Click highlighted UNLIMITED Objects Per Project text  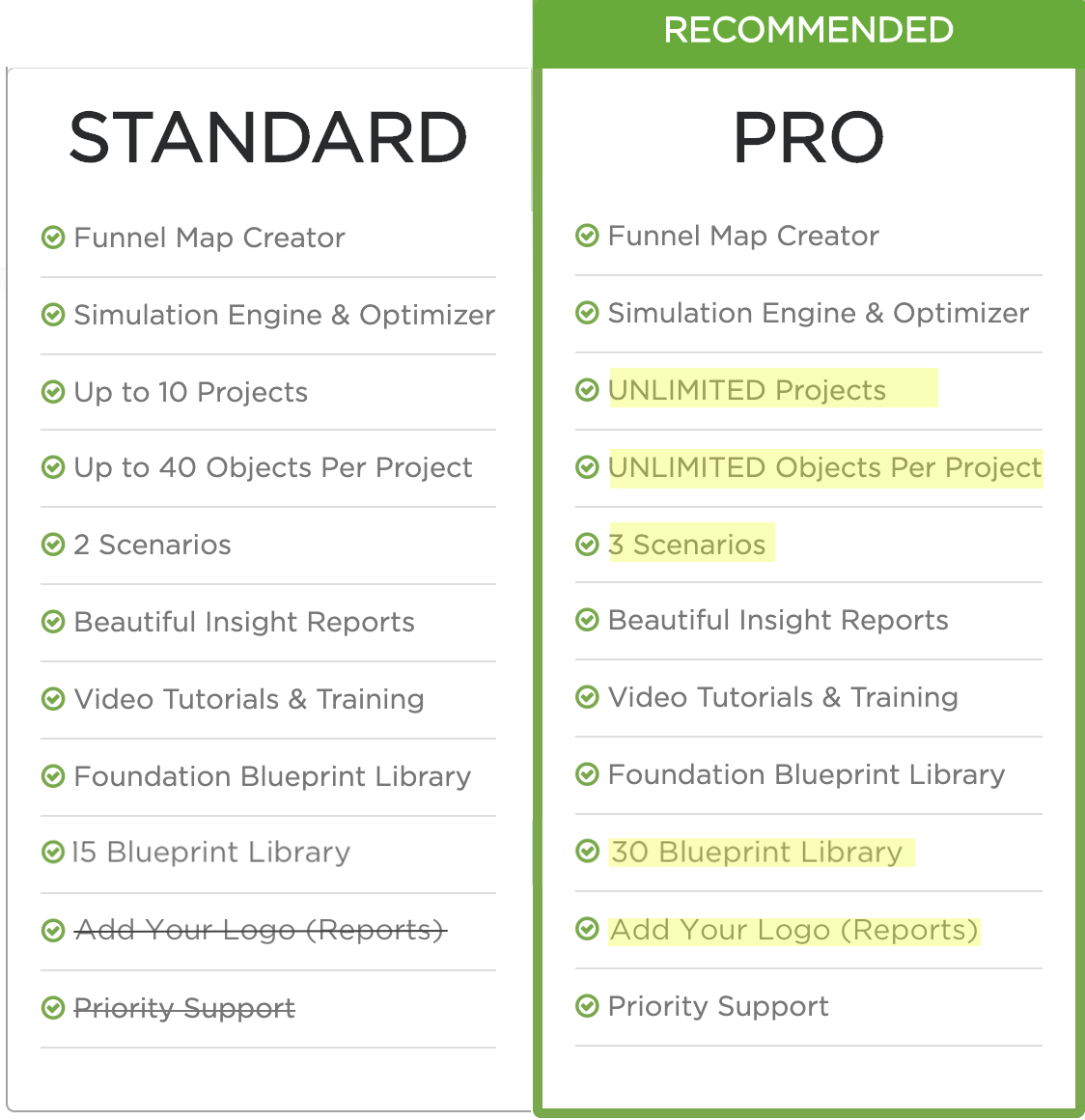tap(825, 468)
